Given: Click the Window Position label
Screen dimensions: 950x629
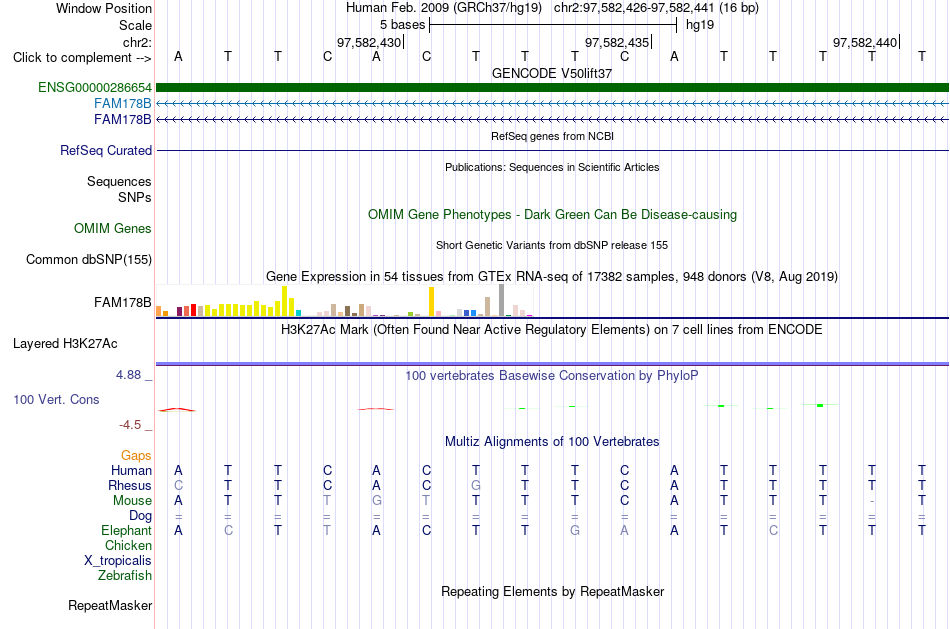Looking at the screenshot, I should coord(104,8).
